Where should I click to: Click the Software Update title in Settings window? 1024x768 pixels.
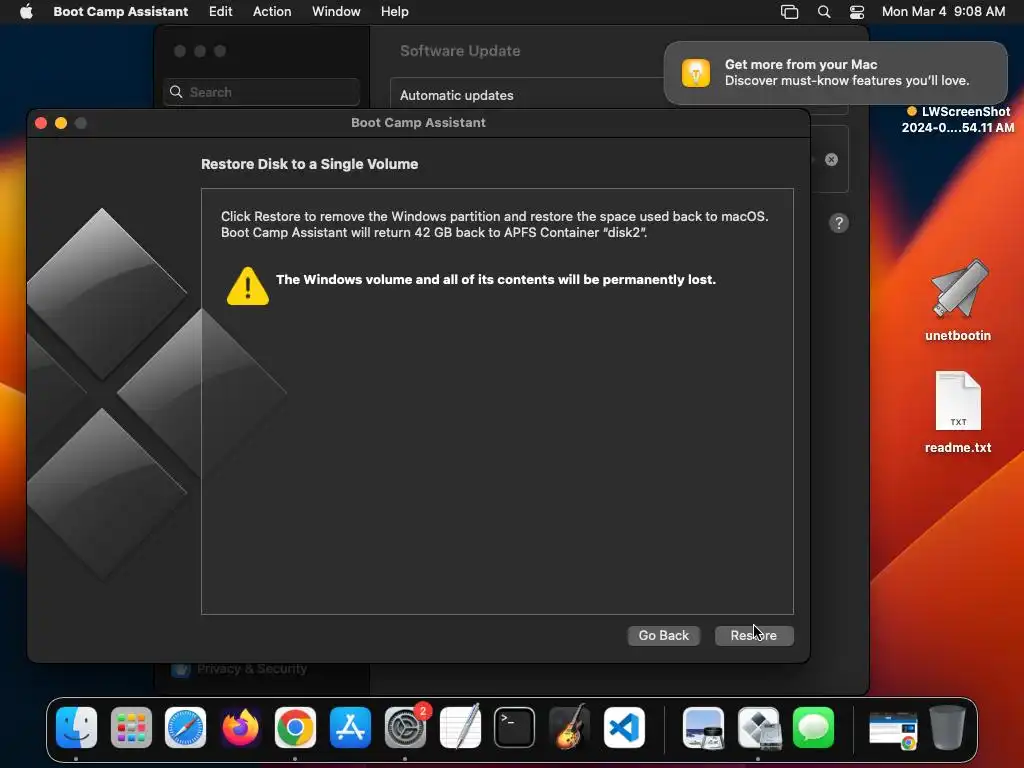click(460, 51)
